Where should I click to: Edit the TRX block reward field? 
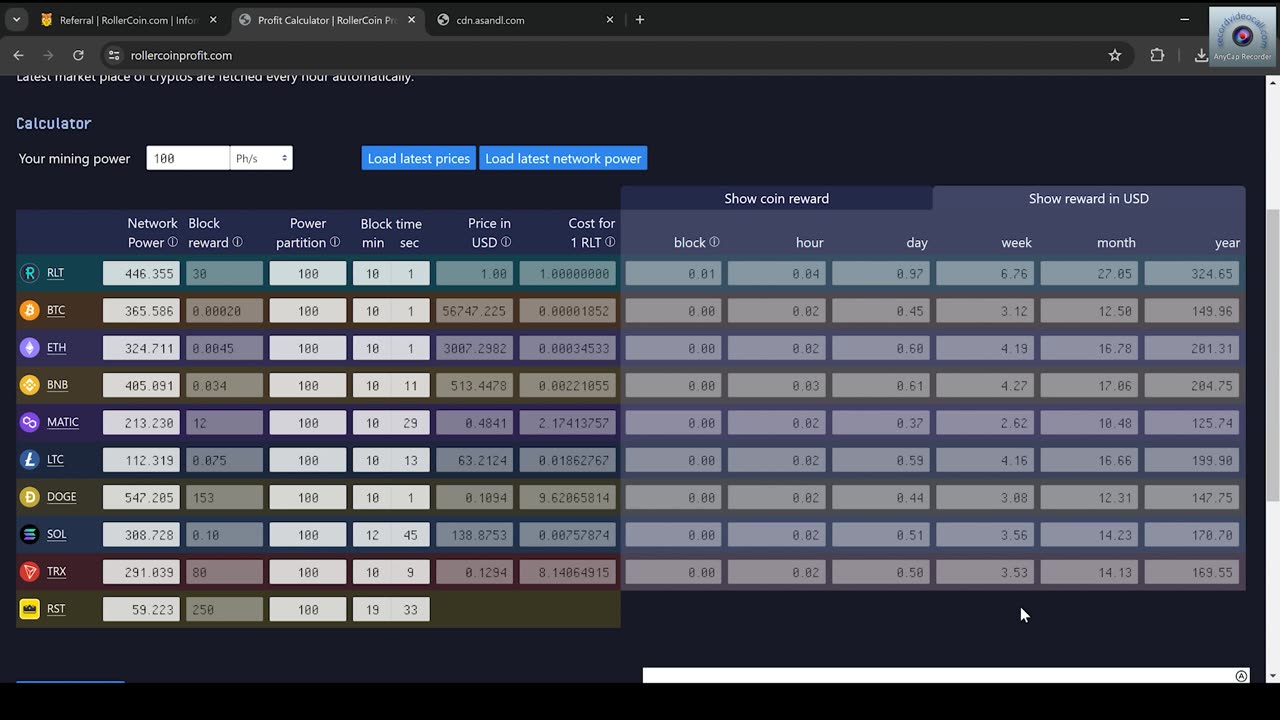tap(224, 572)
